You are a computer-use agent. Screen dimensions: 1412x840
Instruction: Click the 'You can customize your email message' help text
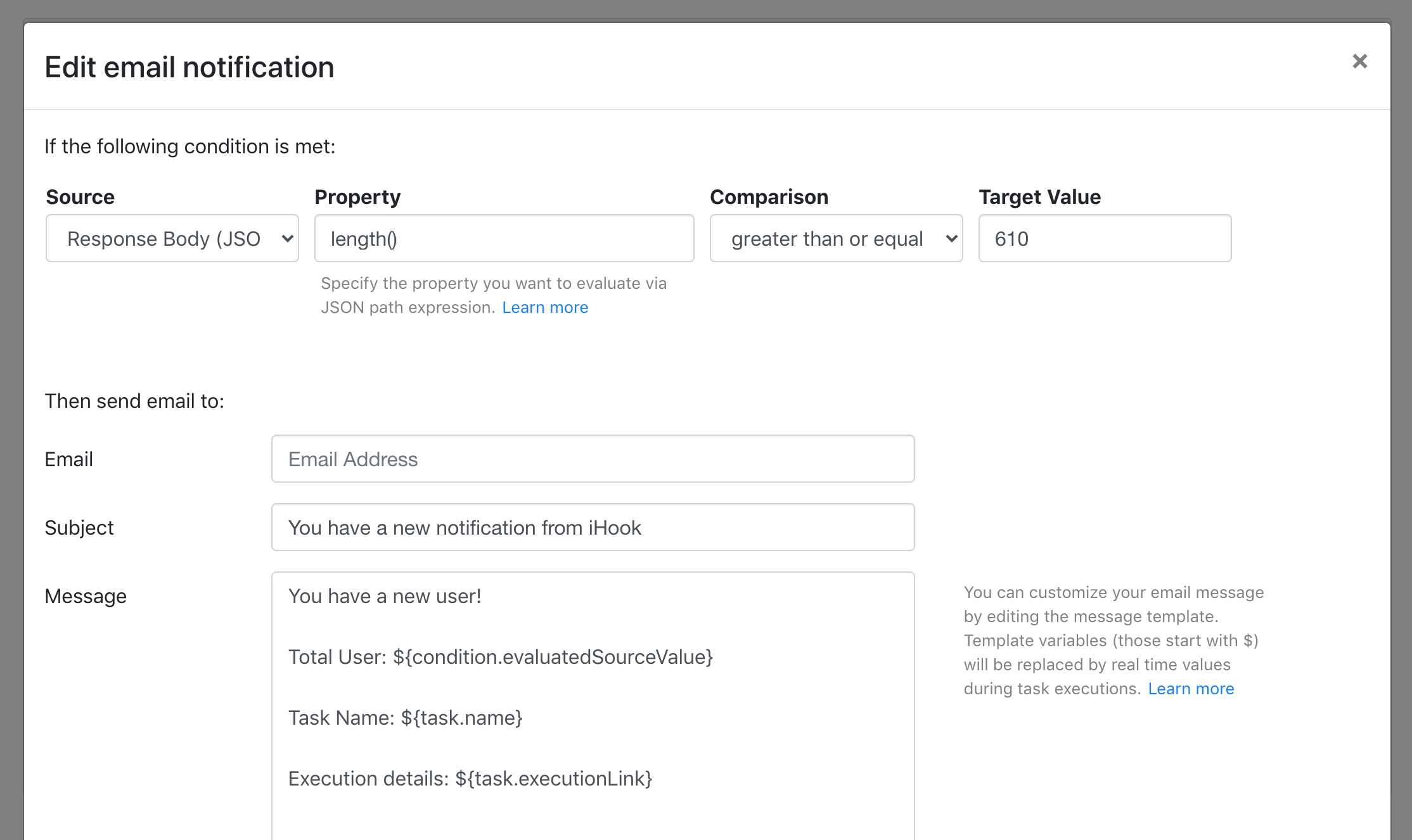(1114, 640)
